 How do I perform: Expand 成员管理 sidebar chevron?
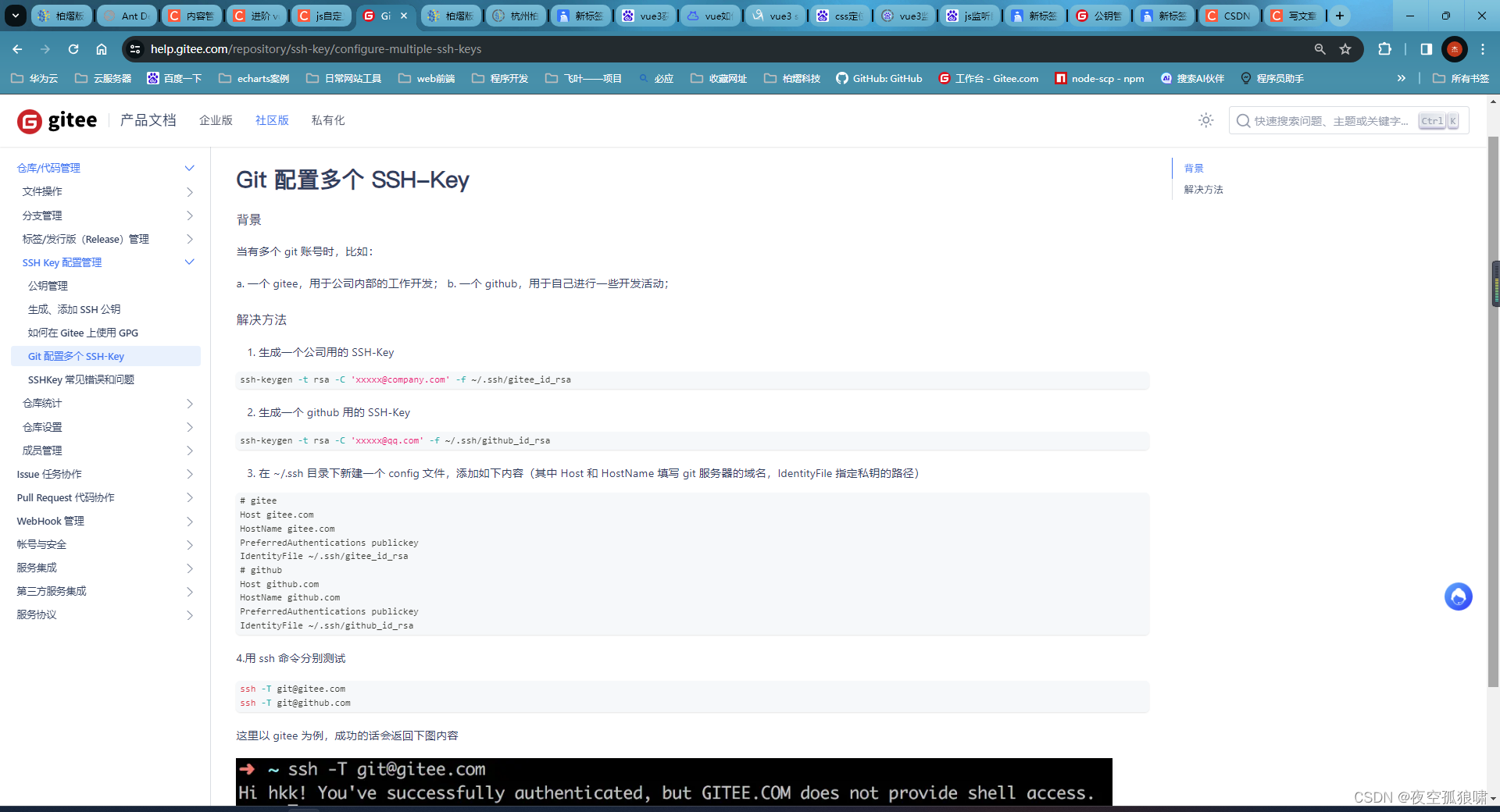point(189,451)
